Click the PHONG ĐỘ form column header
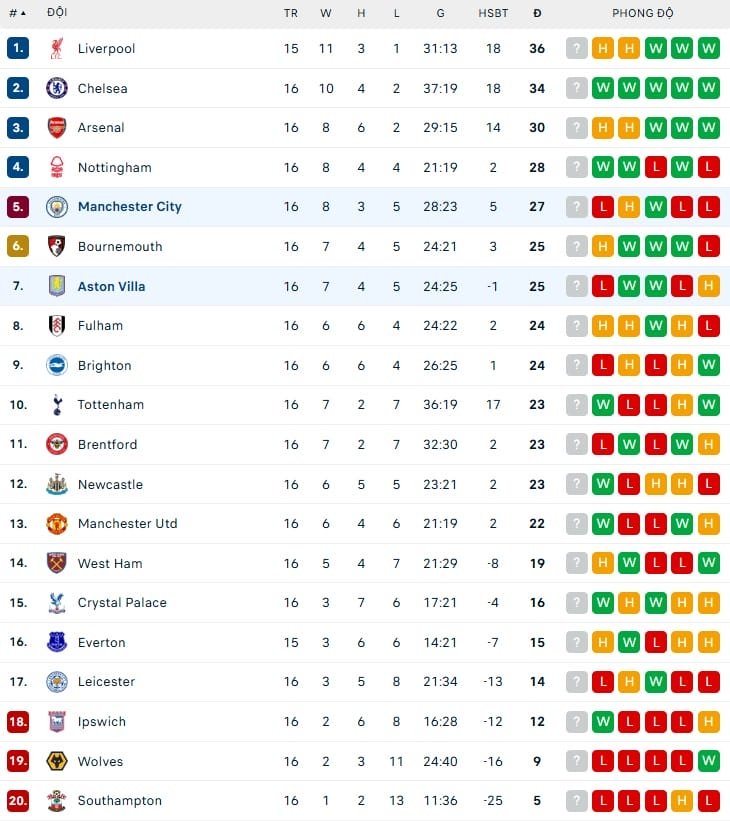The height and width of the screenshot is (821, 730). click(x=643, y=13)
